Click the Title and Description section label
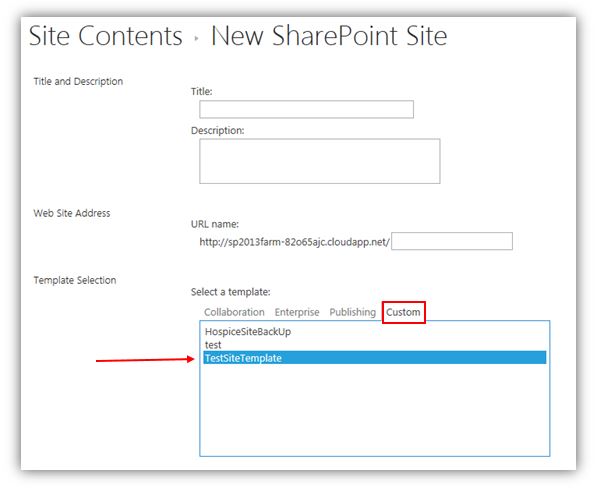The height and width of the screenshot is (496, 595). pos(78,82)
